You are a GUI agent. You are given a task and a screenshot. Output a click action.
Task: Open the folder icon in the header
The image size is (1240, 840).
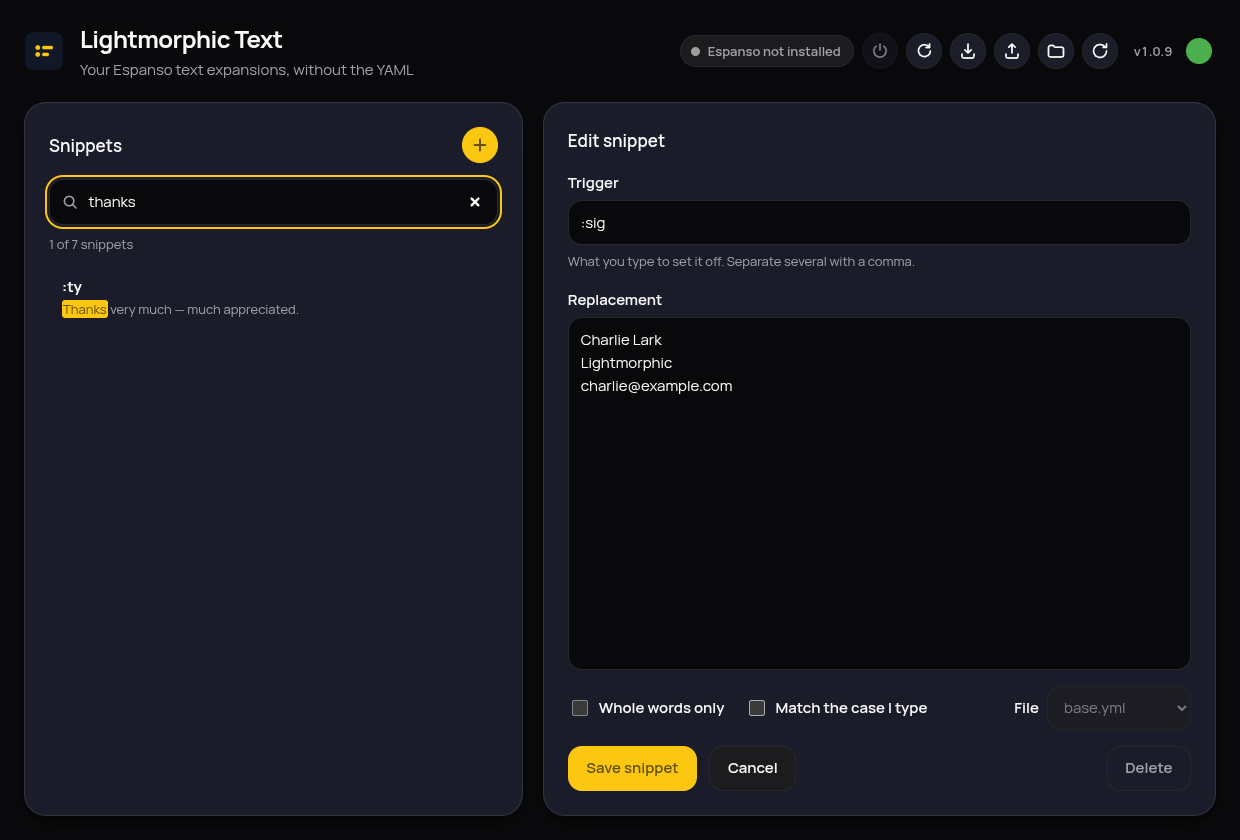point(1056,51)
